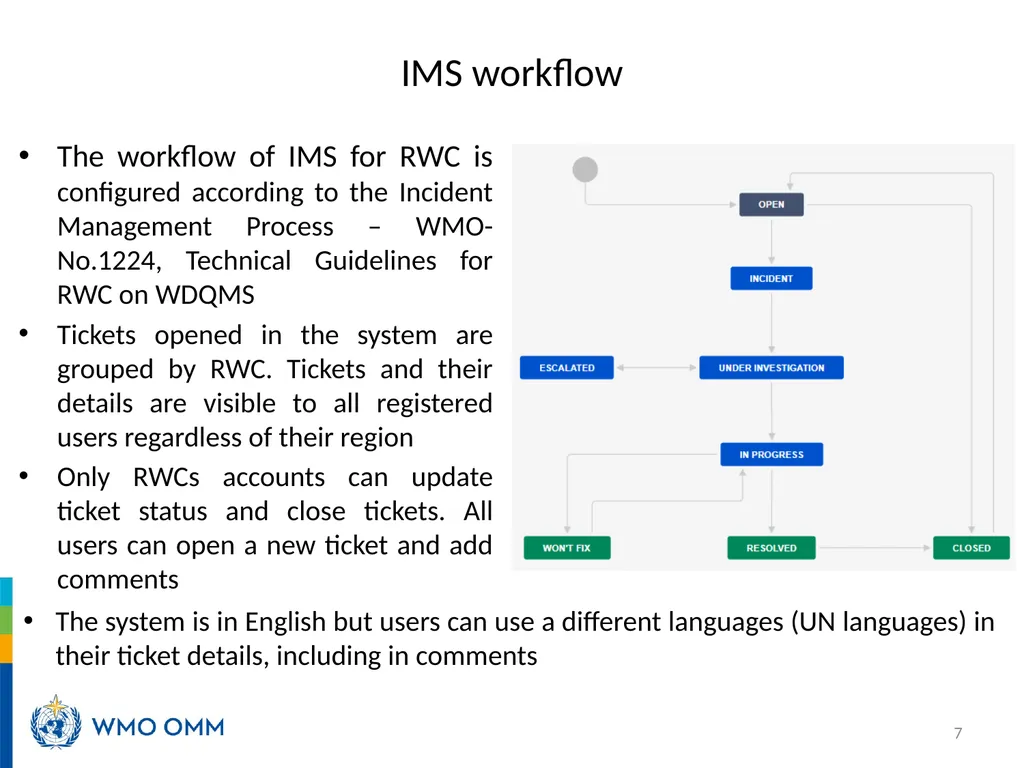1024x768 pixels.
Task: Select the IN PROGRESS status box
Action: (771, 455)
